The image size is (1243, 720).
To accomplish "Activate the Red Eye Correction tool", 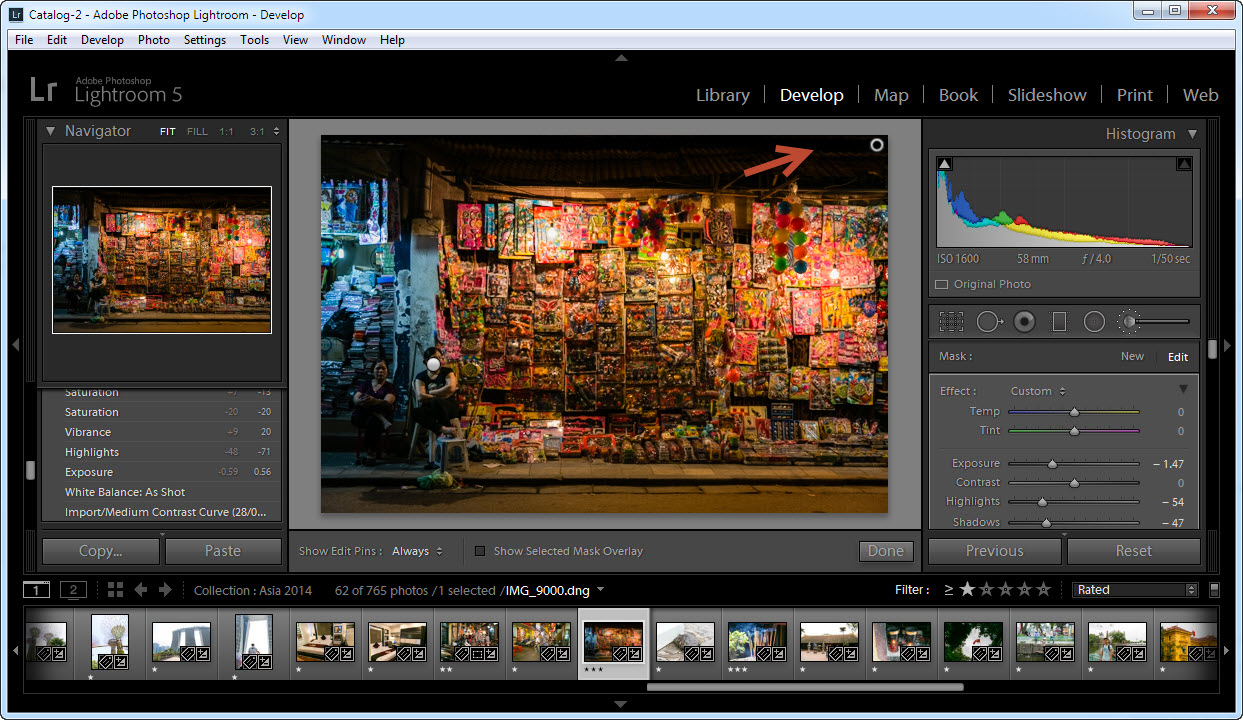I will coord(1024,321).
